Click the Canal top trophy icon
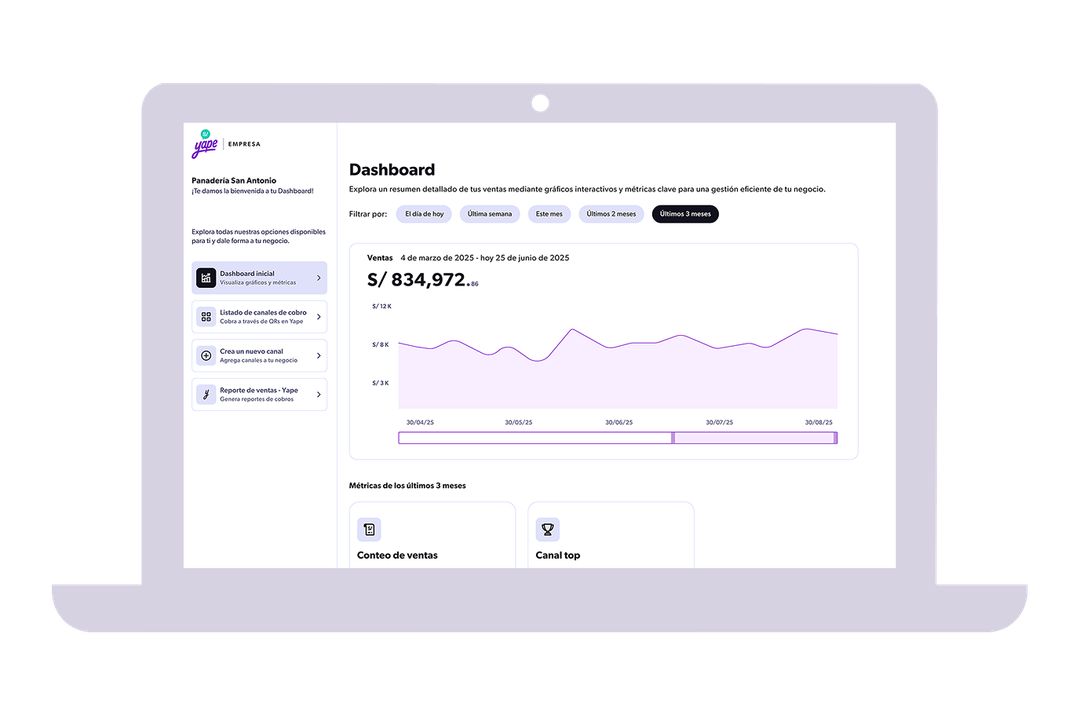The image size is (1080, 717). pos(548,529)
